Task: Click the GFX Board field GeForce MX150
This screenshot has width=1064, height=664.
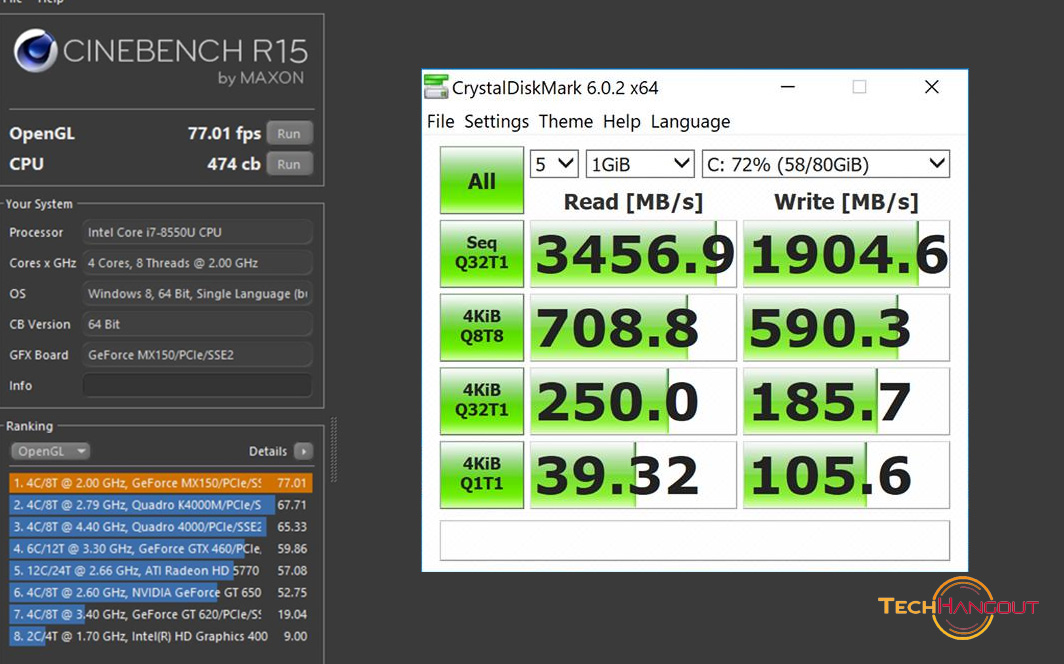Action: pos(197,355)
